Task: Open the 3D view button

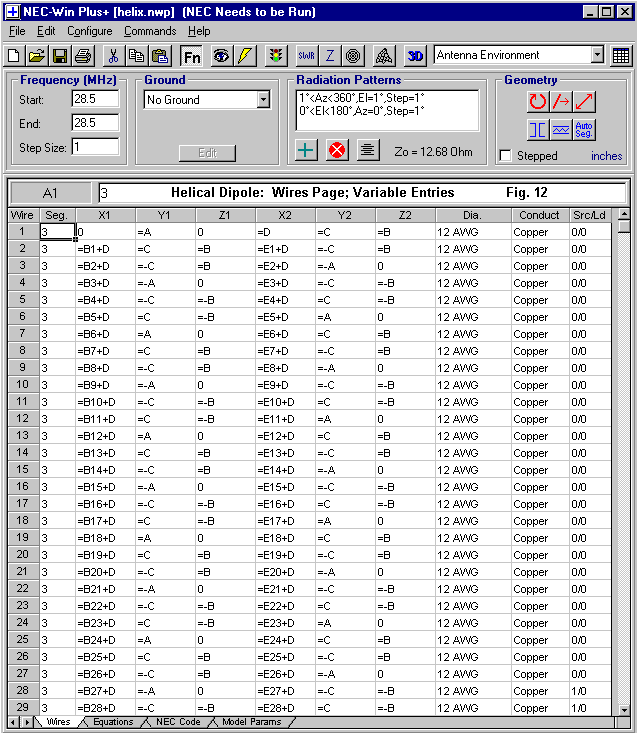Action: [x=415, y=56]
